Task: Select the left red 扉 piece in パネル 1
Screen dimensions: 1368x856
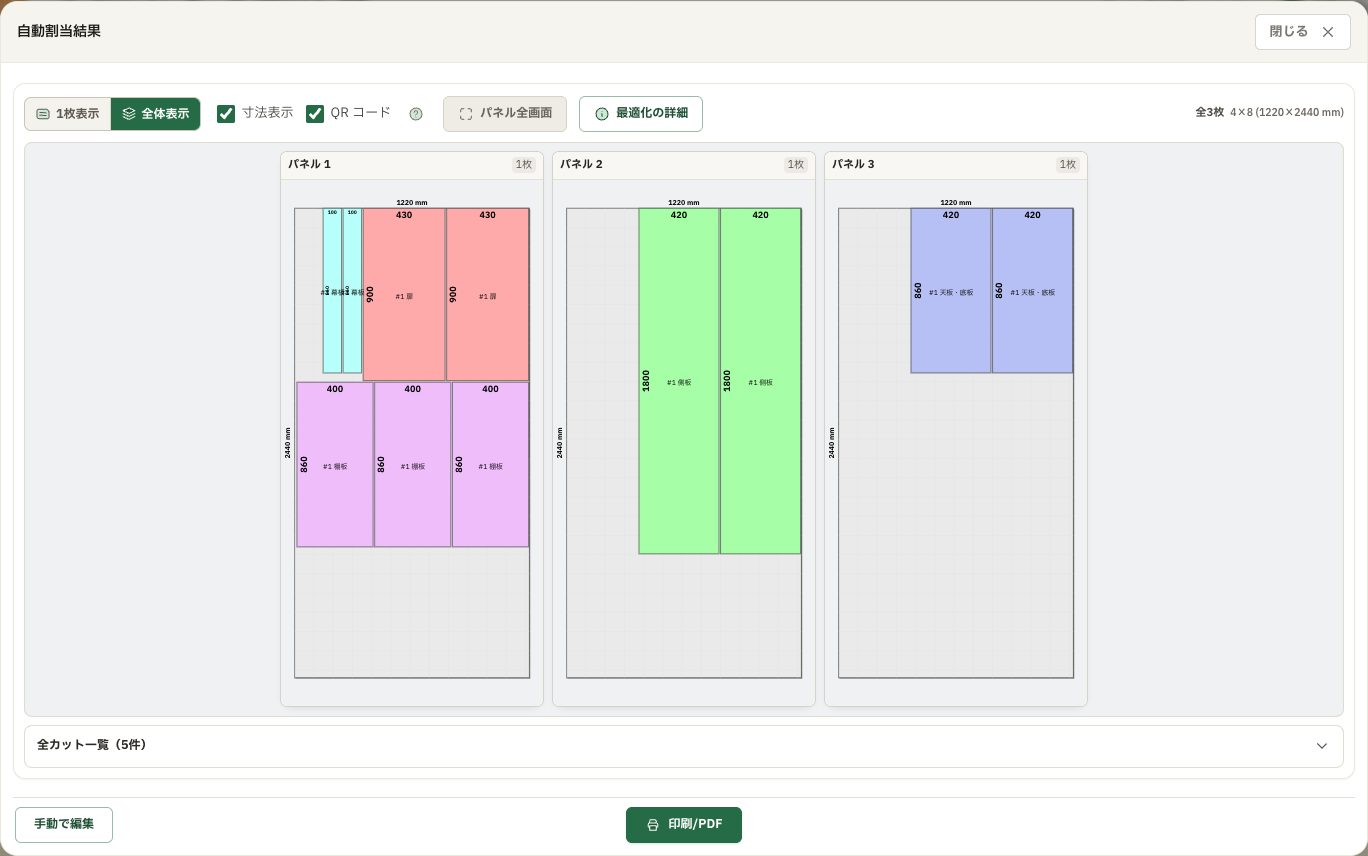Action: [404, 295]
